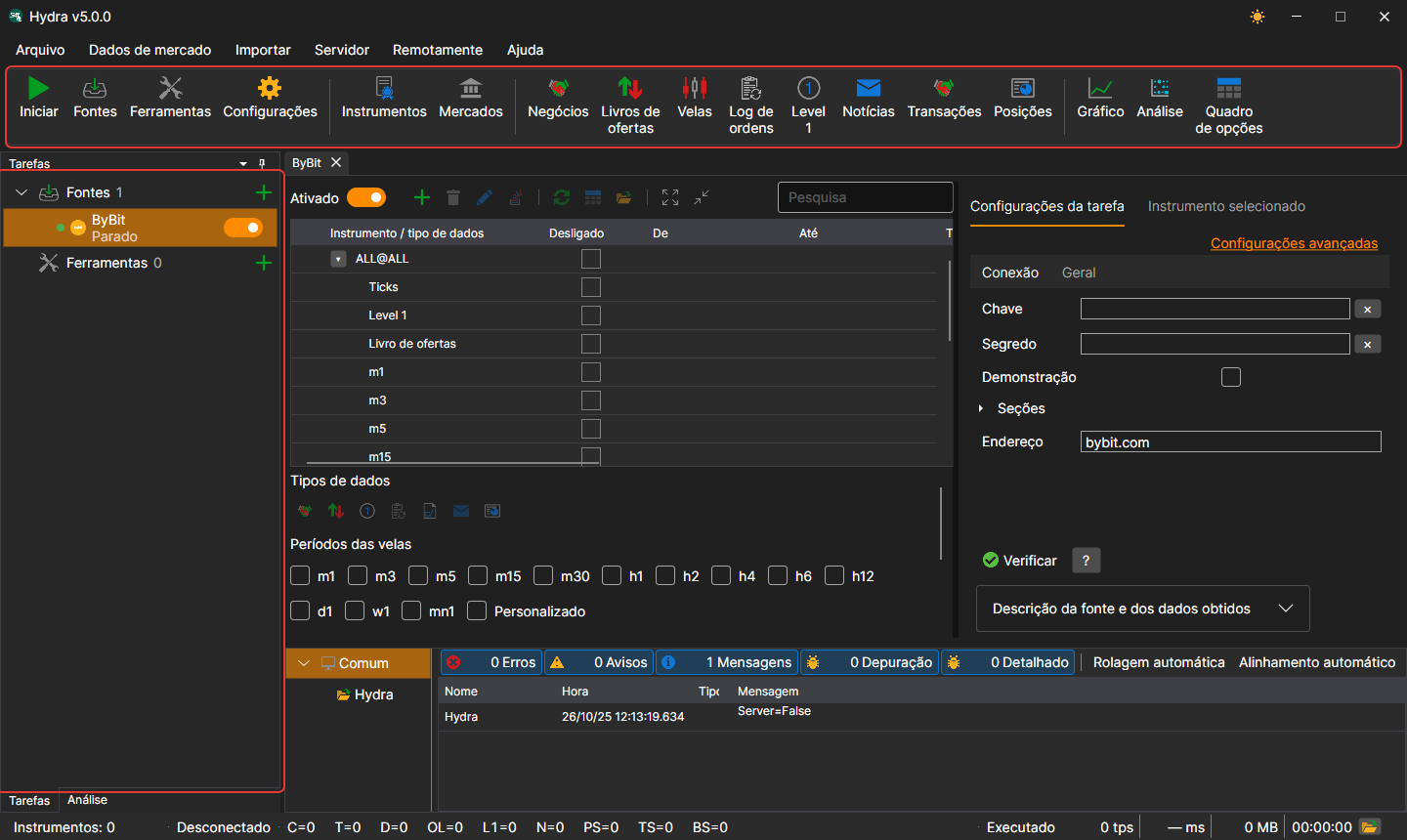1407x840 pixels.
Task: Switch to the Análise bottom tab
Action: [x=87, y=800]
